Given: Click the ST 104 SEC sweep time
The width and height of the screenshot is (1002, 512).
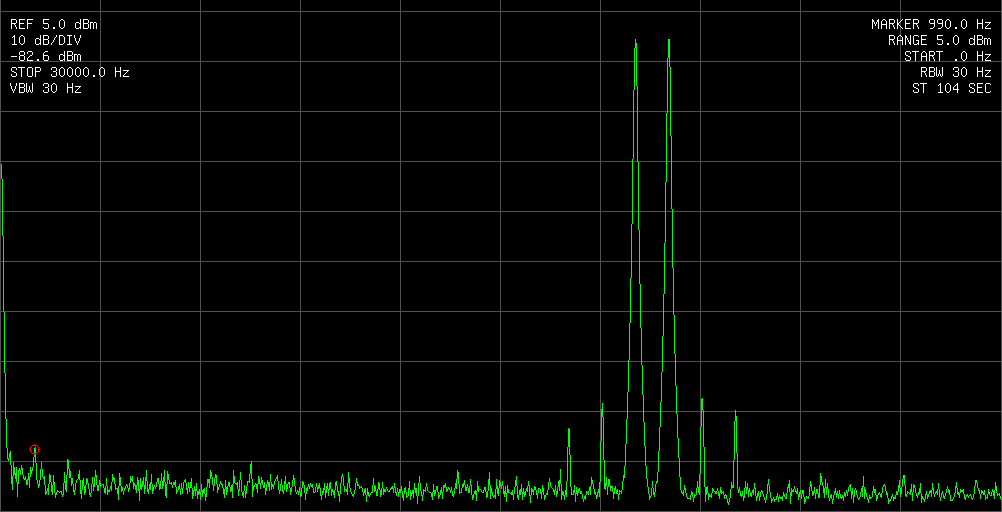Looking at the screenshot, I should [952, 89].
